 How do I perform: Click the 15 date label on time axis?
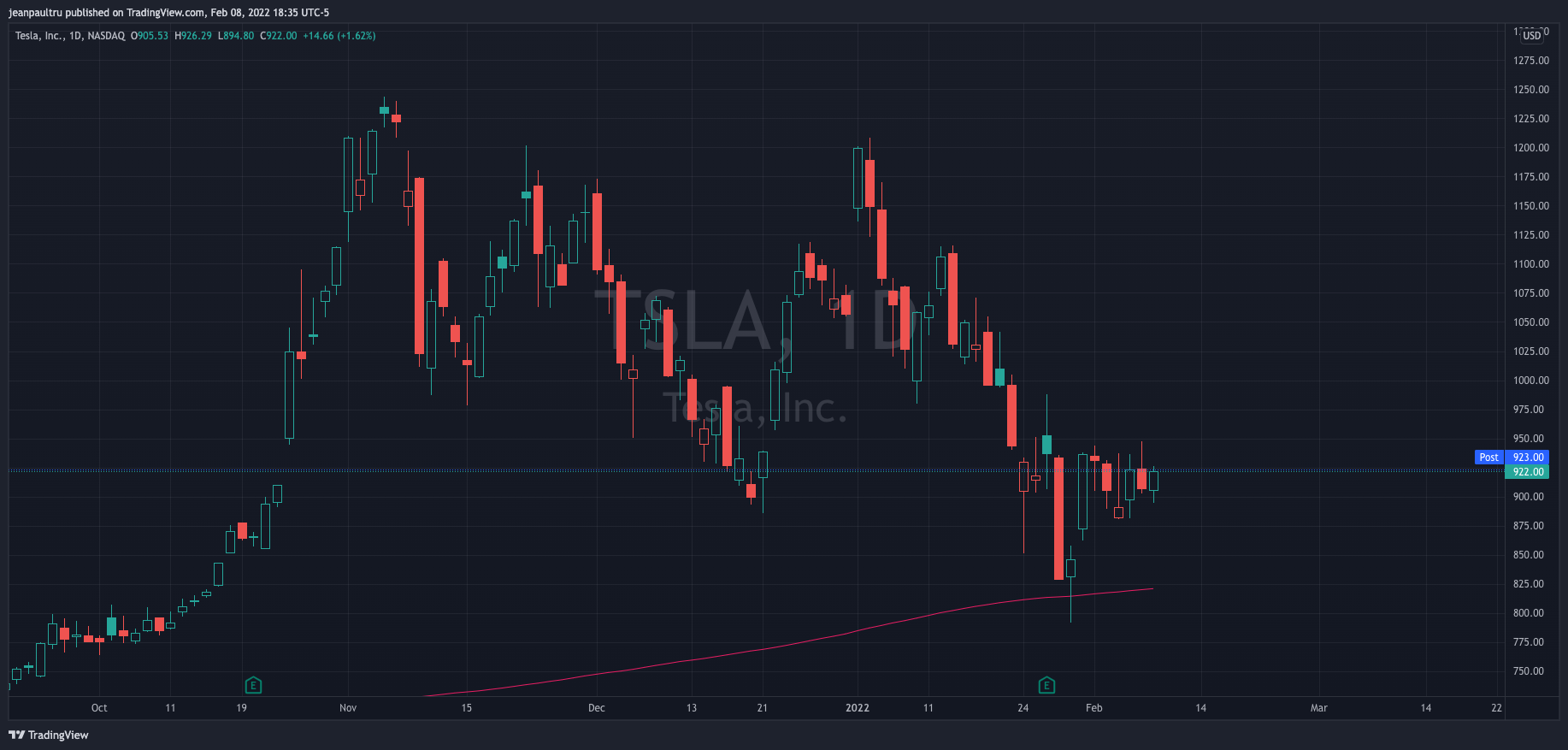(x=467, y=708)
